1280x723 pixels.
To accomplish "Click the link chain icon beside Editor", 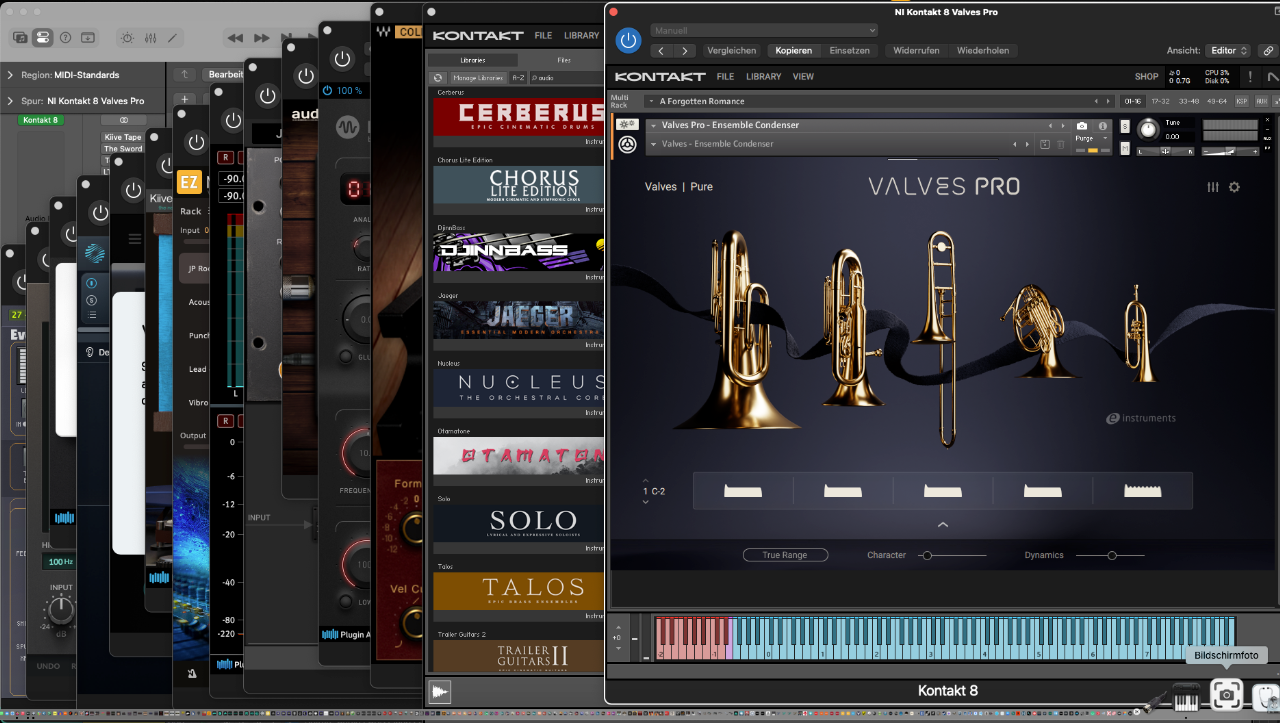I will [1267, 50].
